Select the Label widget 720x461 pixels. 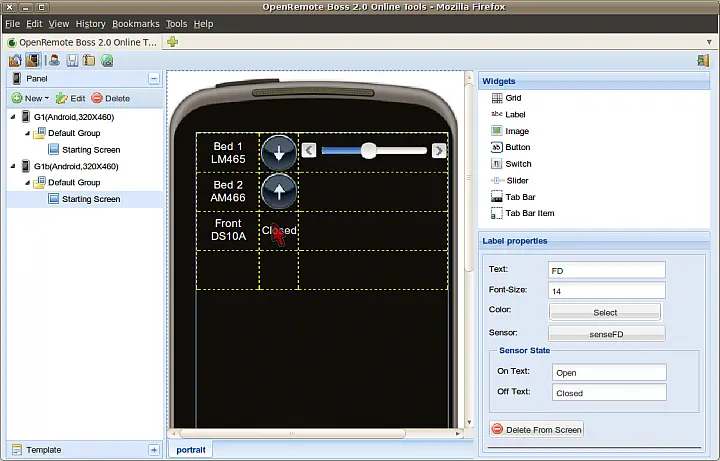click(508, 114)
